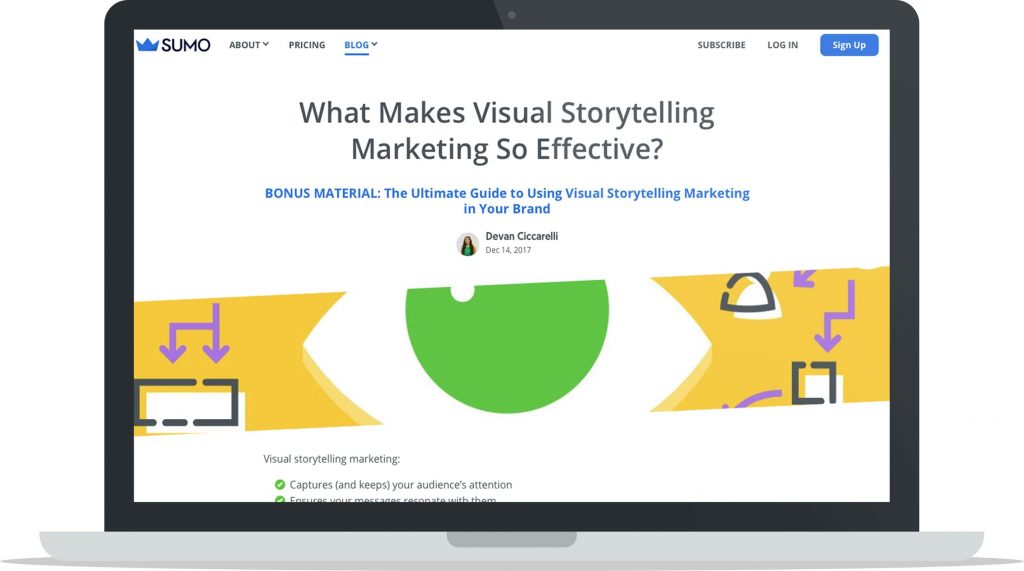Viewport: 1024px width, 571px height.
Task: Click the article title heading
Action: (507, 131)
